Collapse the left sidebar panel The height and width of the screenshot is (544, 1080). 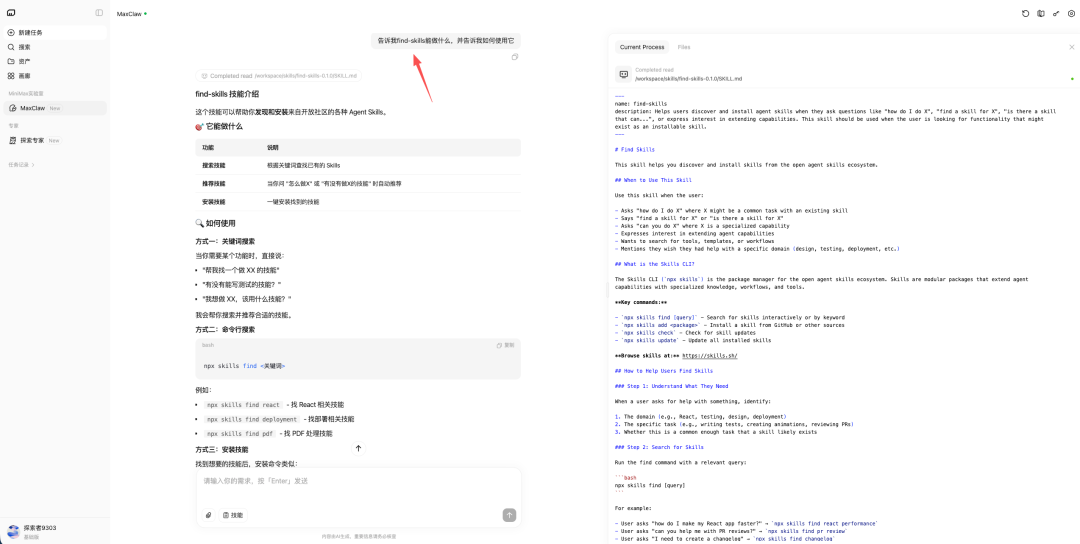99,12
